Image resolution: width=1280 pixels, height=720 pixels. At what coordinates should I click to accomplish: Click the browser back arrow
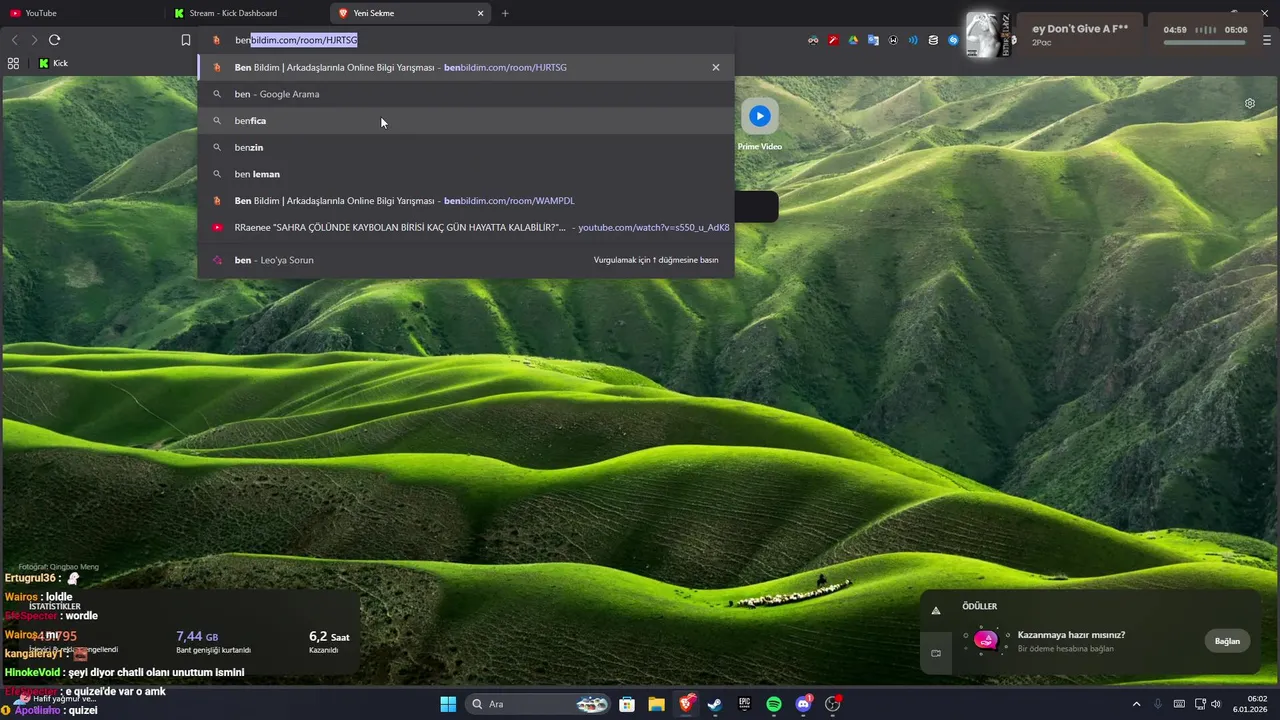click(x=14, y=40)
